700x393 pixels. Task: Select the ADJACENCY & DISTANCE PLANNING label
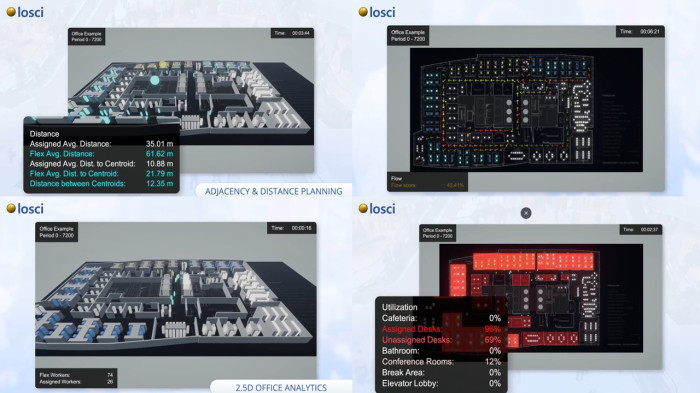[273, 191]
